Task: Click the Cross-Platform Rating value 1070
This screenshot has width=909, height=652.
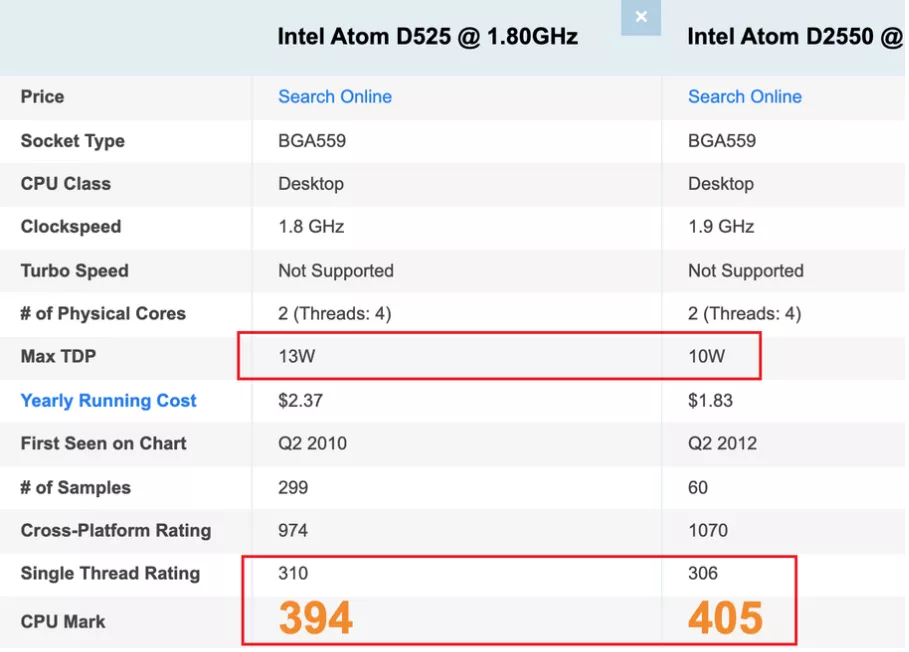Action: (707, 530)
